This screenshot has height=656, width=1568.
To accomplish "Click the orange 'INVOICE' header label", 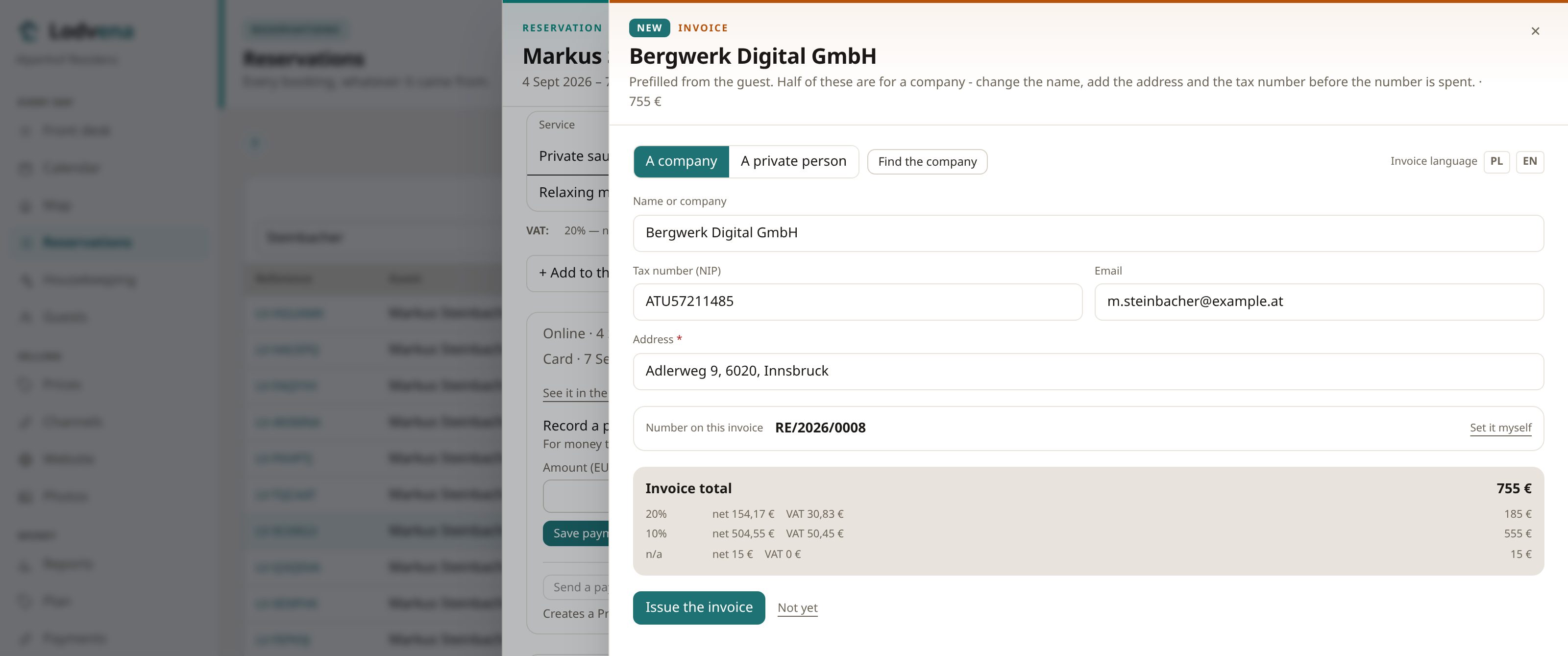I will [x=703, y=28].
